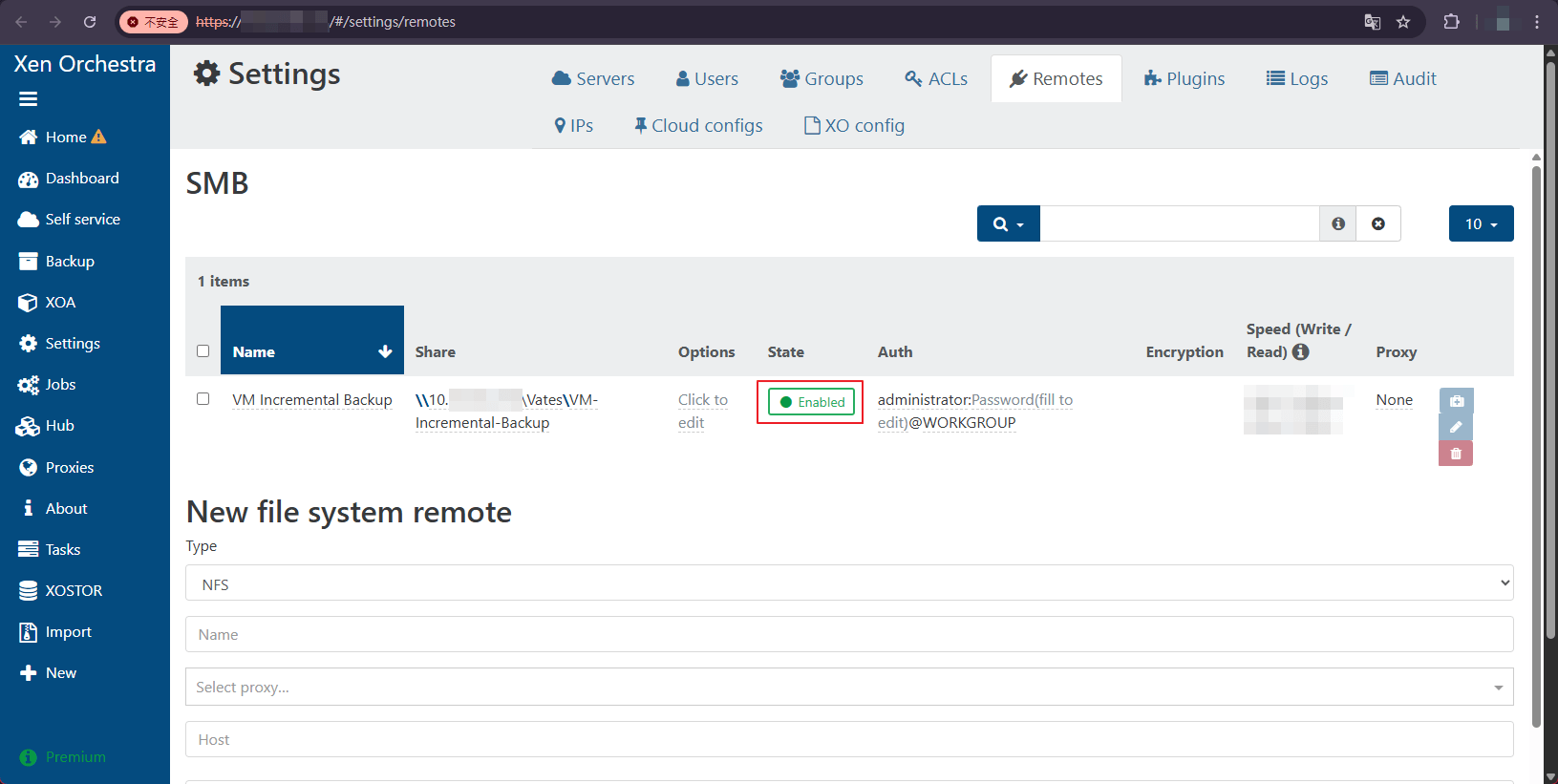
Task: Open the Dashboard section
Action: pyautogui.click(x=69, y=179)
